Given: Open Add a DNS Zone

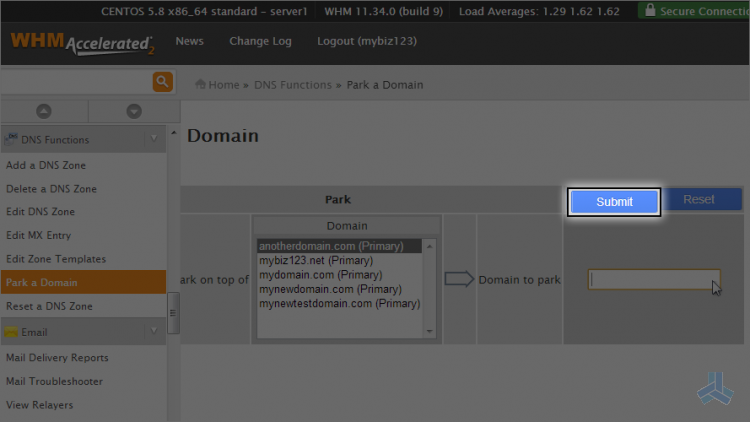Looking at the screenshot, I should (46, 165).
